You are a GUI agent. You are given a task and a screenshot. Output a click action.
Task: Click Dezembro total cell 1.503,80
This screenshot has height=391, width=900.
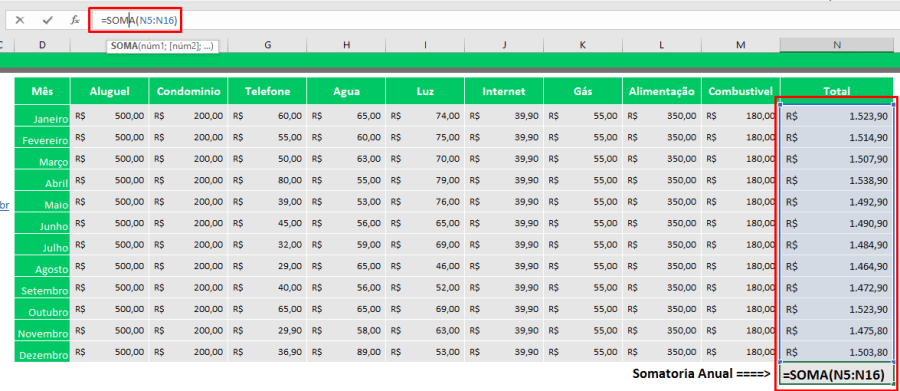click(837, 351)
